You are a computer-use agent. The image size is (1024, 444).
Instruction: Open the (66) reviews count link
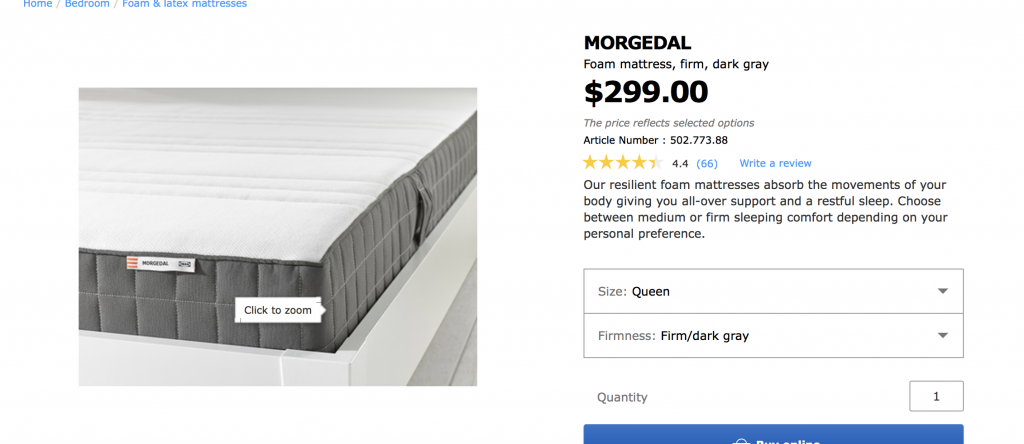[707, 163]
